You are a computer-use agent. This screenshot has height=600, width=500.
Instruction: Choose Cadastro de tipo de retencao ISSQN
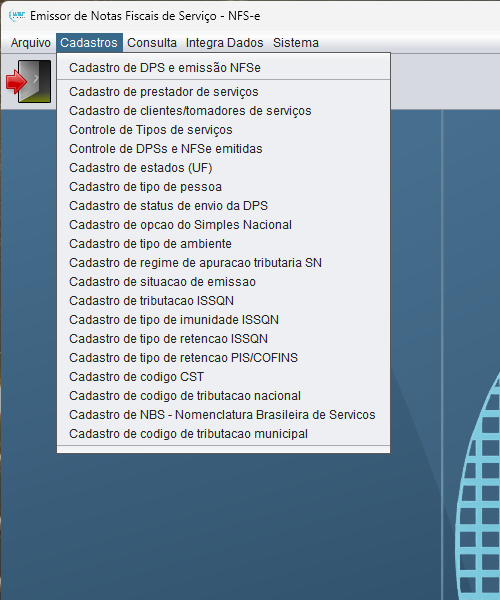(x=223, y=339)
